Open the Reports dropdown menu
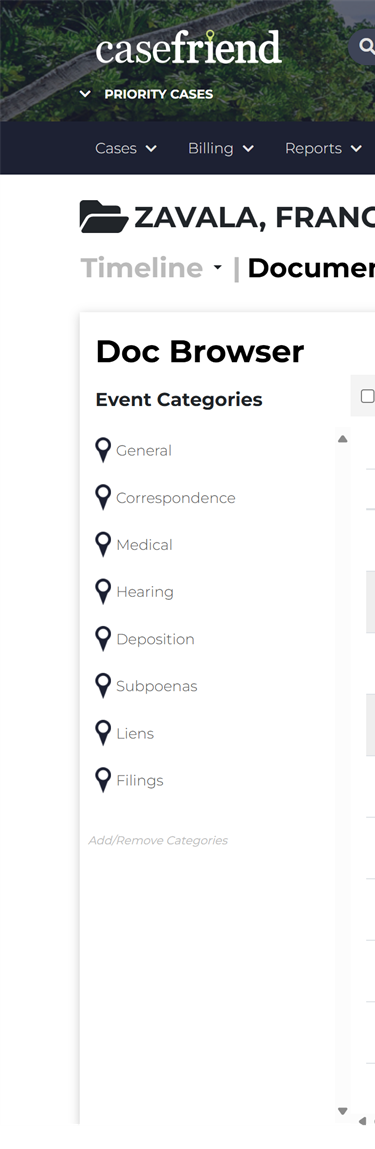Screen dimensions: 375x1149 (323, 148)
